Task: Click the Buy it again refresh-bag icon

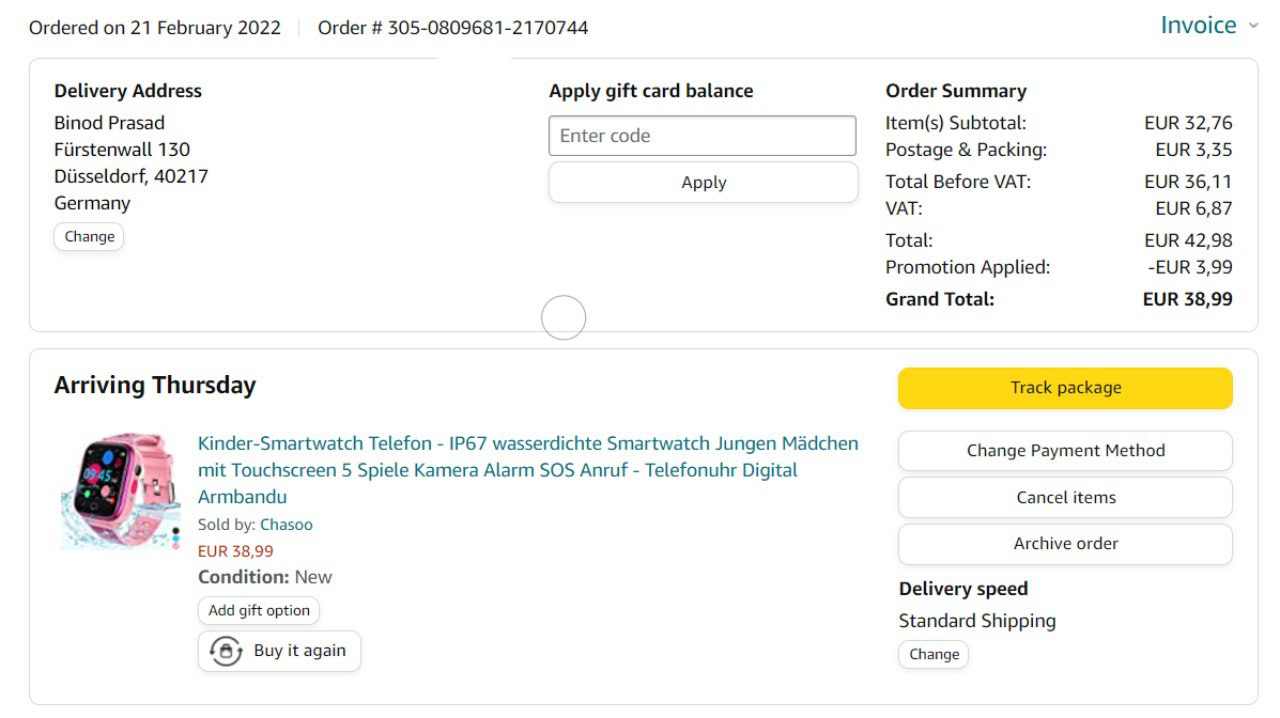Action: (x=226, y=651)
